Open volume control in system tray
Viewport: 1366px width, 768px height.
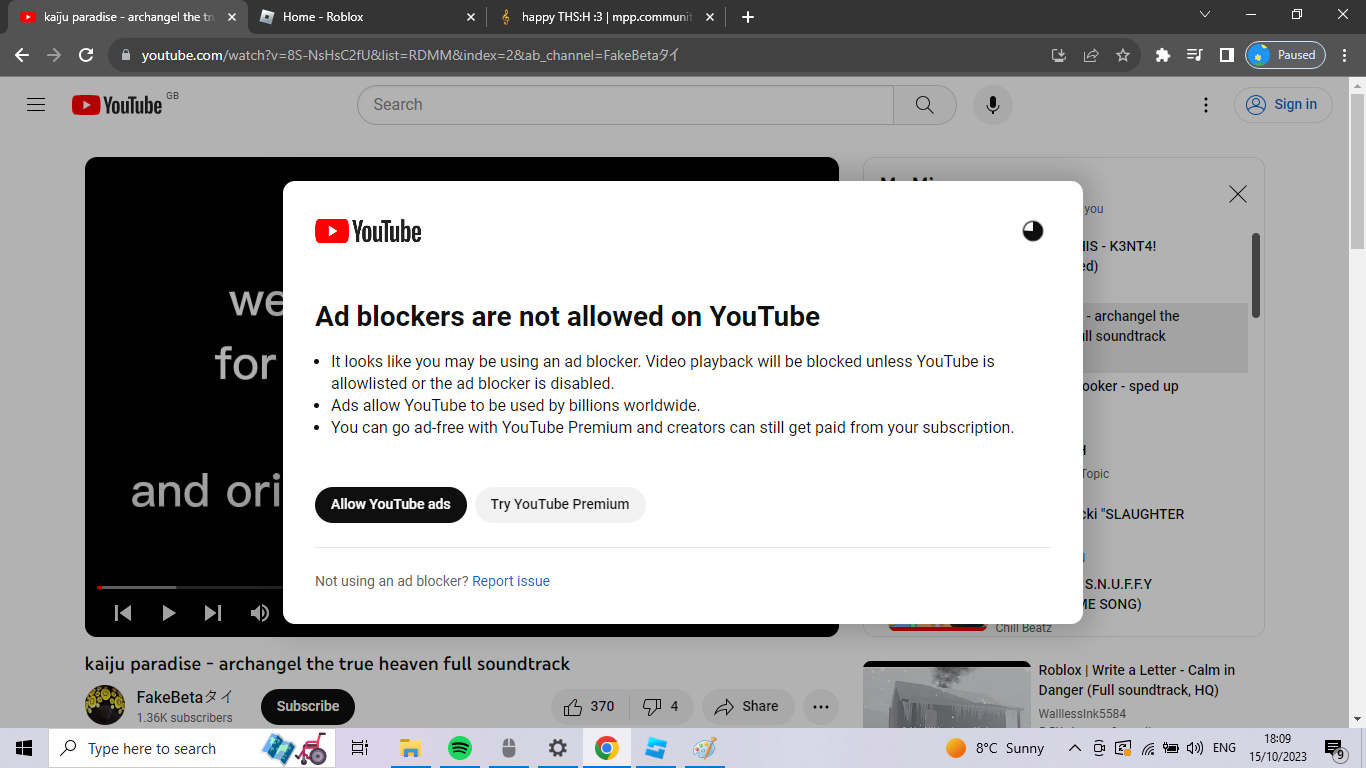[x=1194, y=748]
